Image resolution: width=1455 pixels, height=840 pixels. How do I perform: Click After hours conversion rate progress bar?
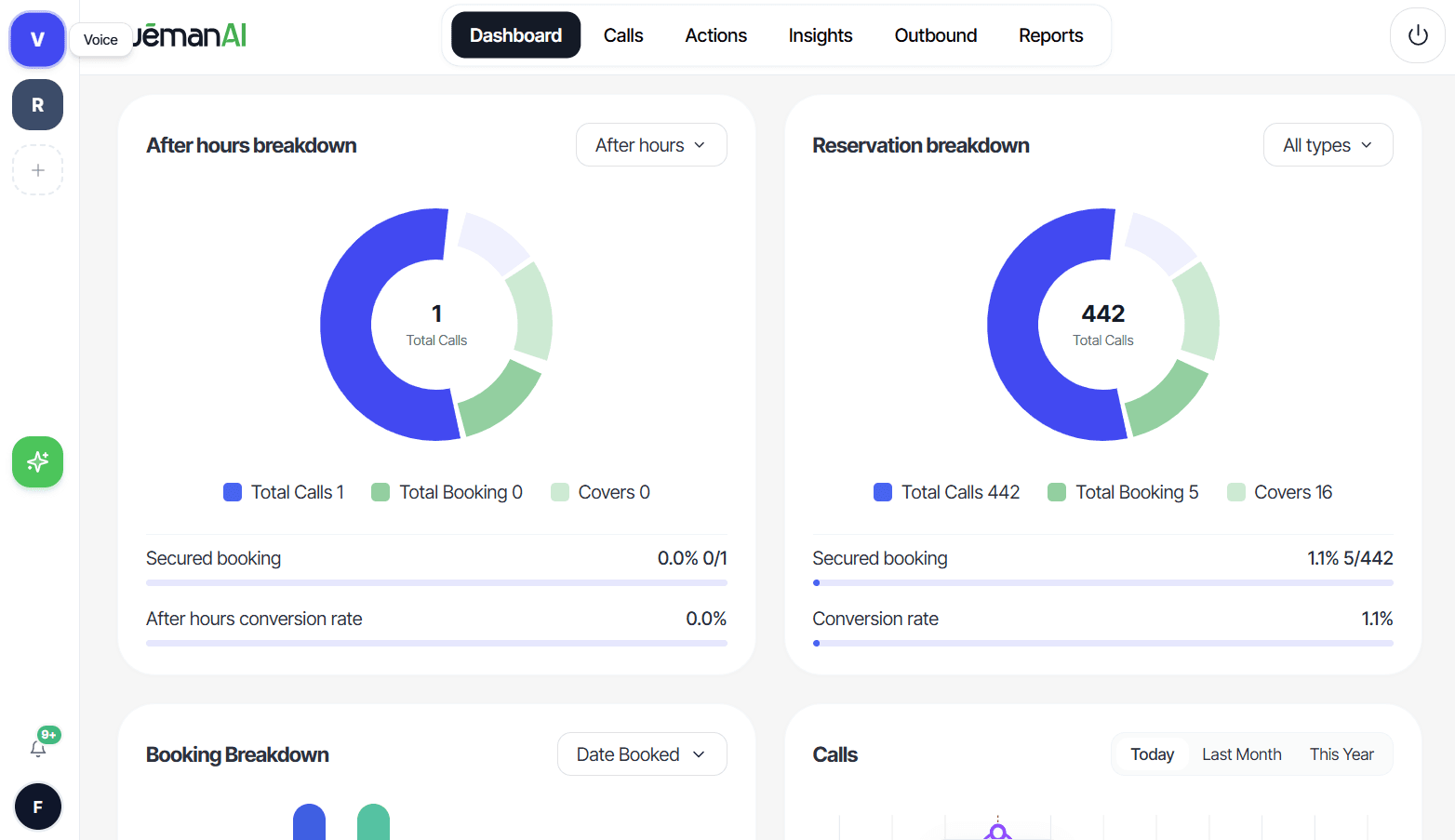pyautogui.click(x=436, y=644)
